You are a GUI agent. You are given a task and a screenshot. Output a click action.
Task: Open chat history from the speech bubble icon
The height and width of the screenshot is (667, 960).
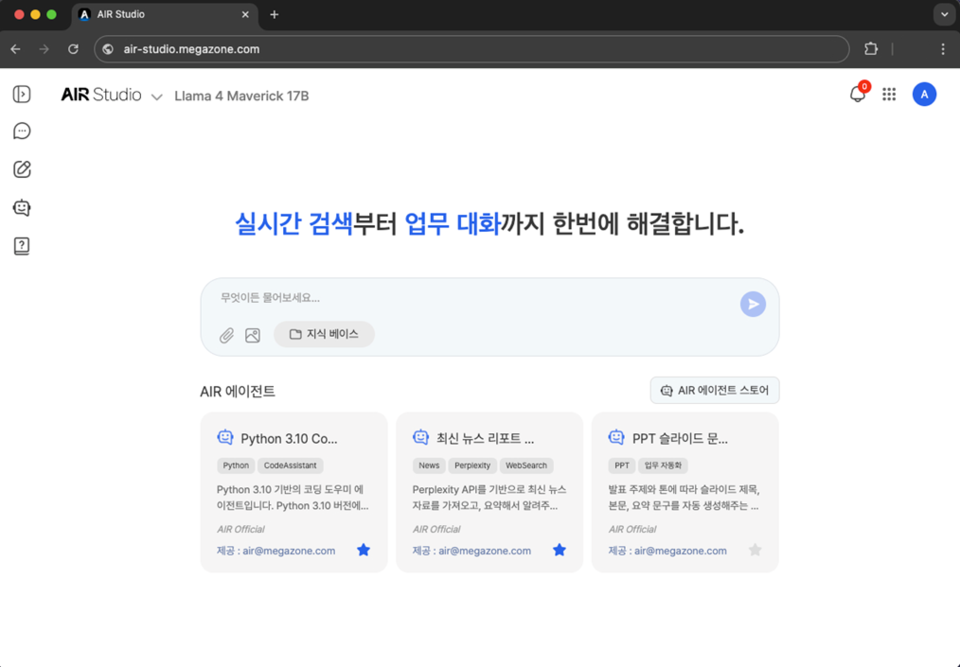(22, 131)
